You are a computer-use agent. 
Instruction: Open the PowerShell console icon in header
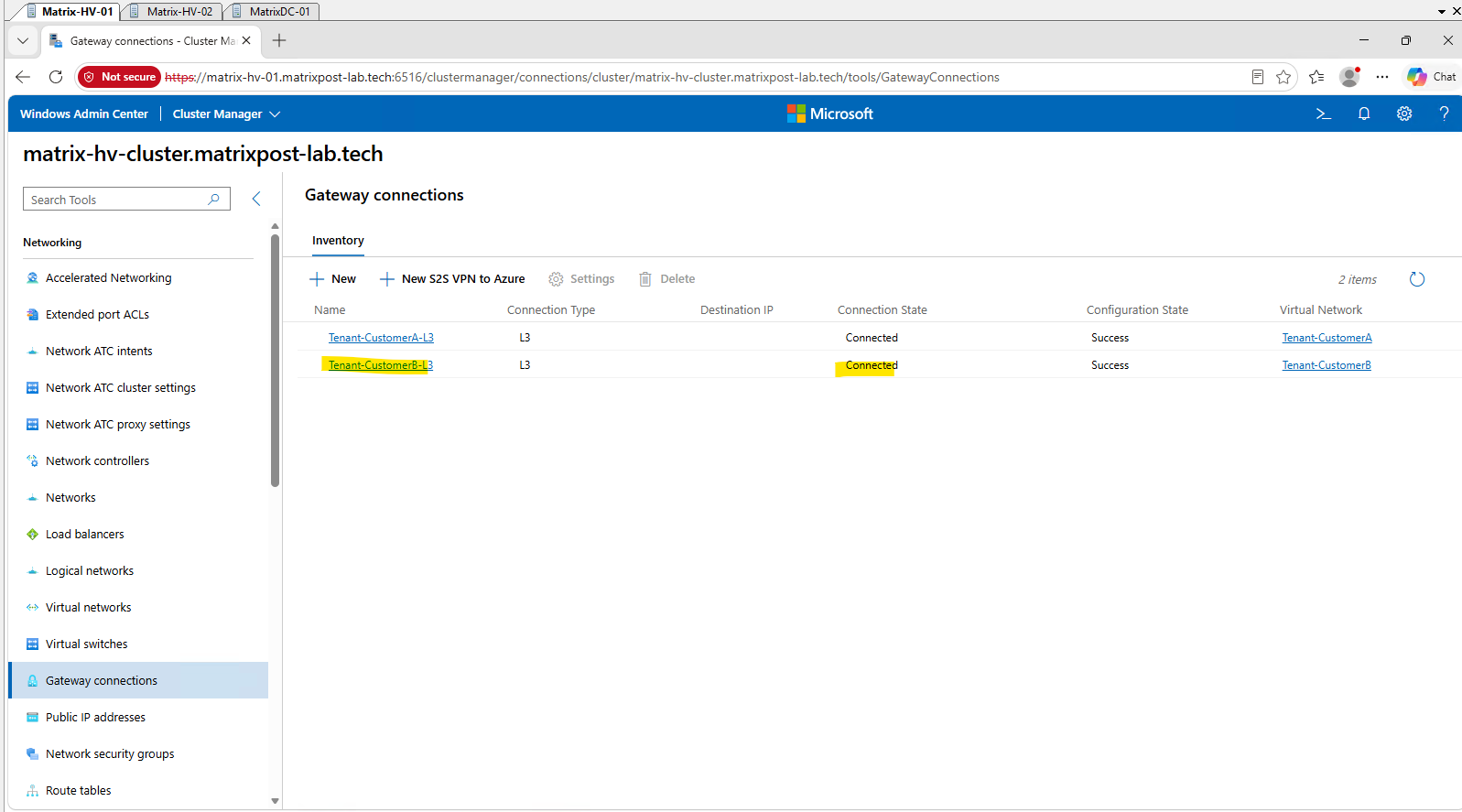coord(1323,114)
